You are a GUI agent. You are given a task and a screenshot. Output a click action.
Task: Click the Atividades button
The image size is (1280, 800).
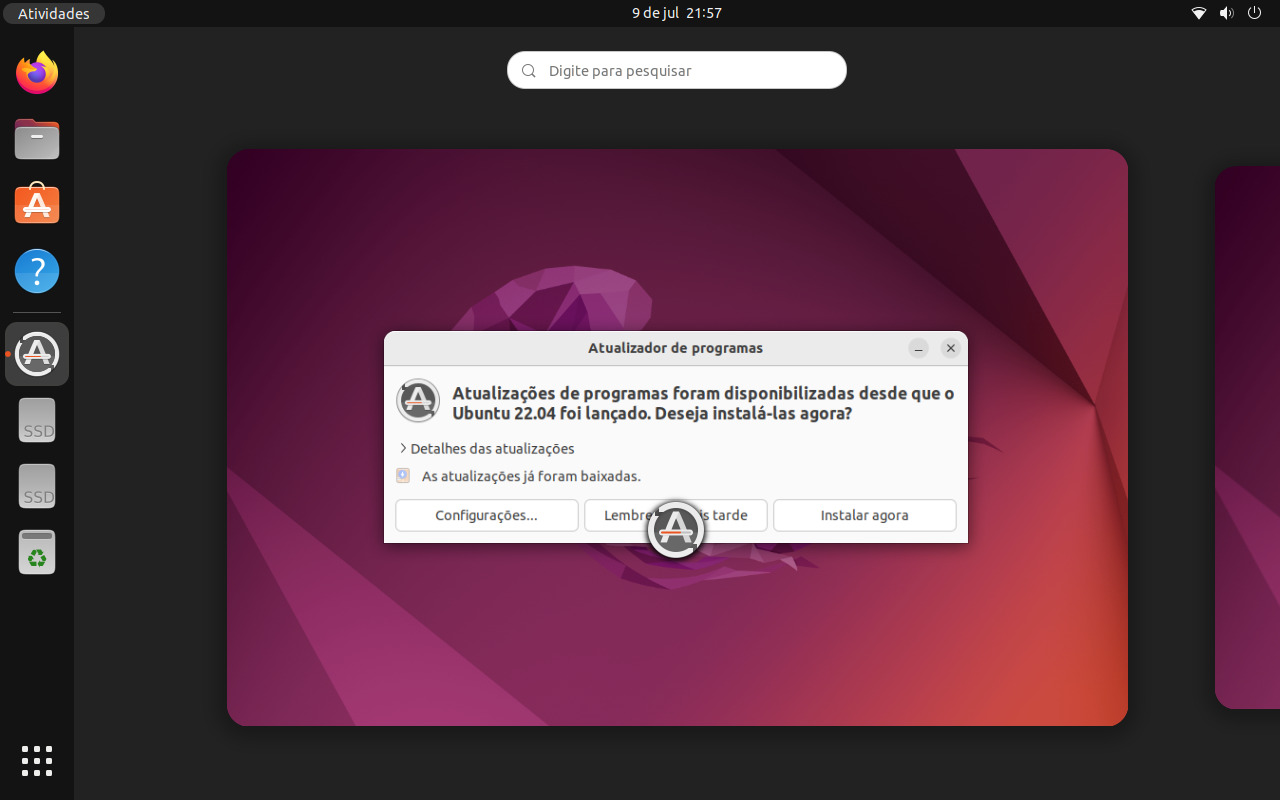point(54,13)
